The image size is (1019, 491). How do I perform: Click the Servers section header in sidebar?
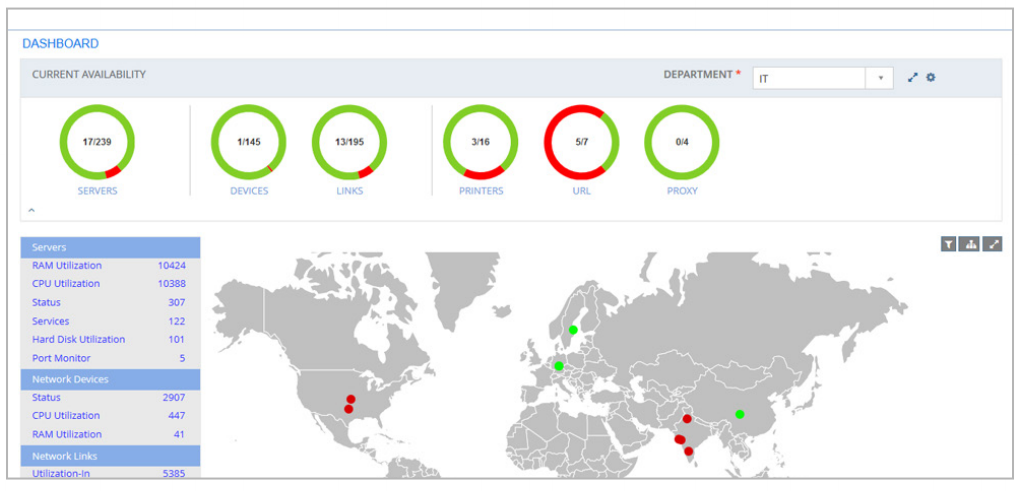coord(110,247)
